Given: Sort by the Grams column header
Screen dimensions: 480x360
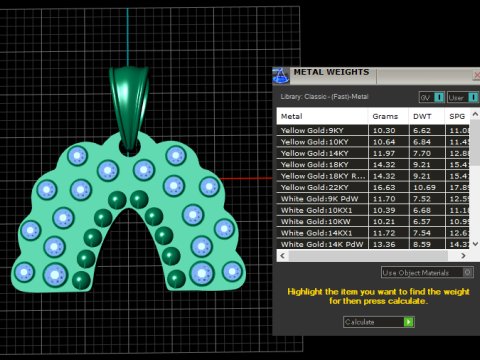Looking at the screenshot, I should point(388,116).
